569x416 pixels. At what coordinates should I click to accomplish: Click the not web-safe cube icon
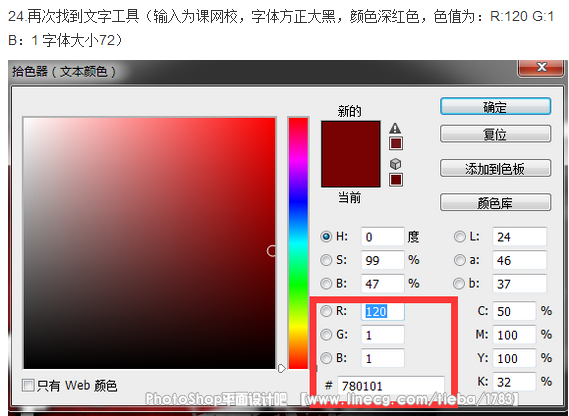[396, 164]
